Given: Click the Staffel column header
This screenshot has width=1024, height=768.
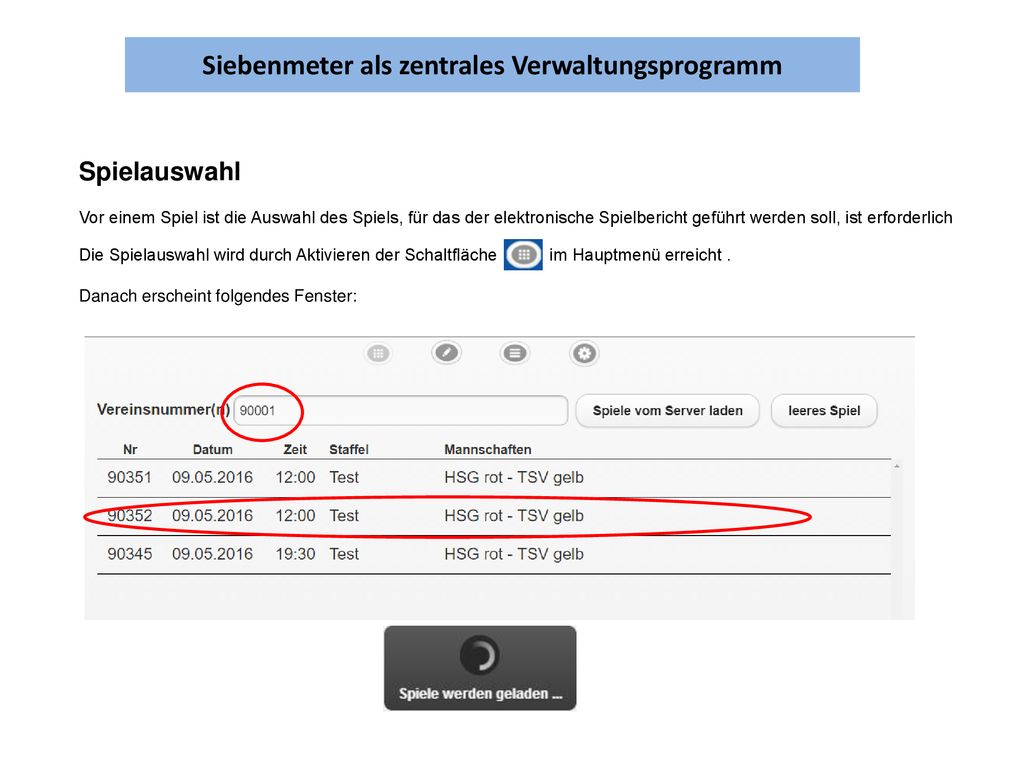Looking at the screenshot, I should tap(349, 449).
